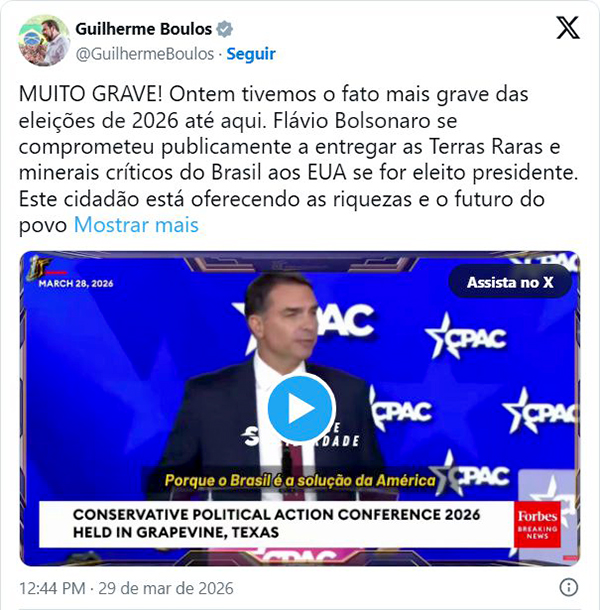Image resolution: width=600 pixels, height=610 pixels.
Task: Open the tweet info icon
Action: tap(568, 587)
